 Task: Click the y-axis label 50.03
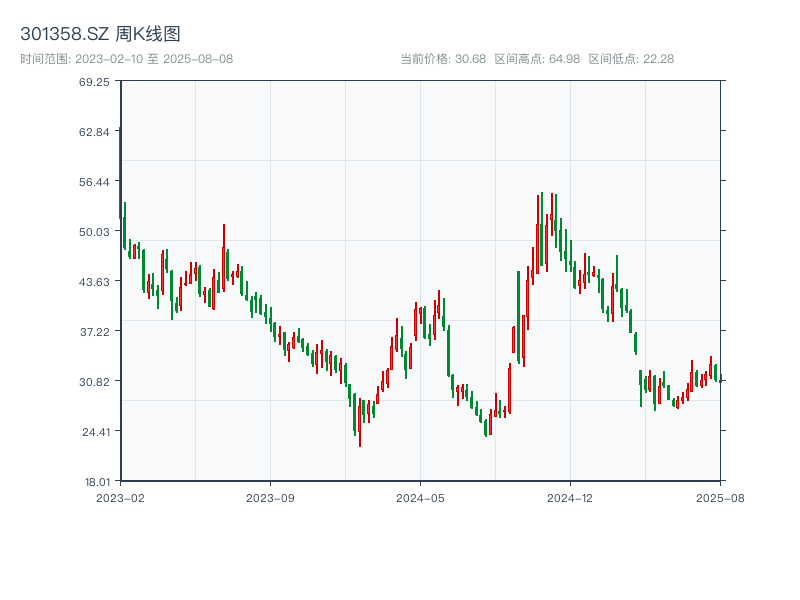coord(94,232)
